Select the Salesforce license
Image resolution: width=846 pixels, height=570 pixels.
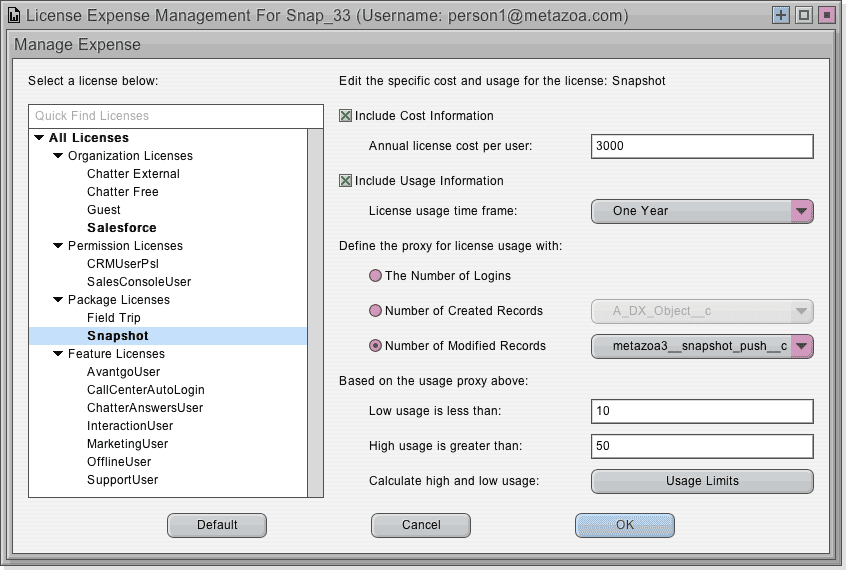pyautogui.click(x=122, y=228)
